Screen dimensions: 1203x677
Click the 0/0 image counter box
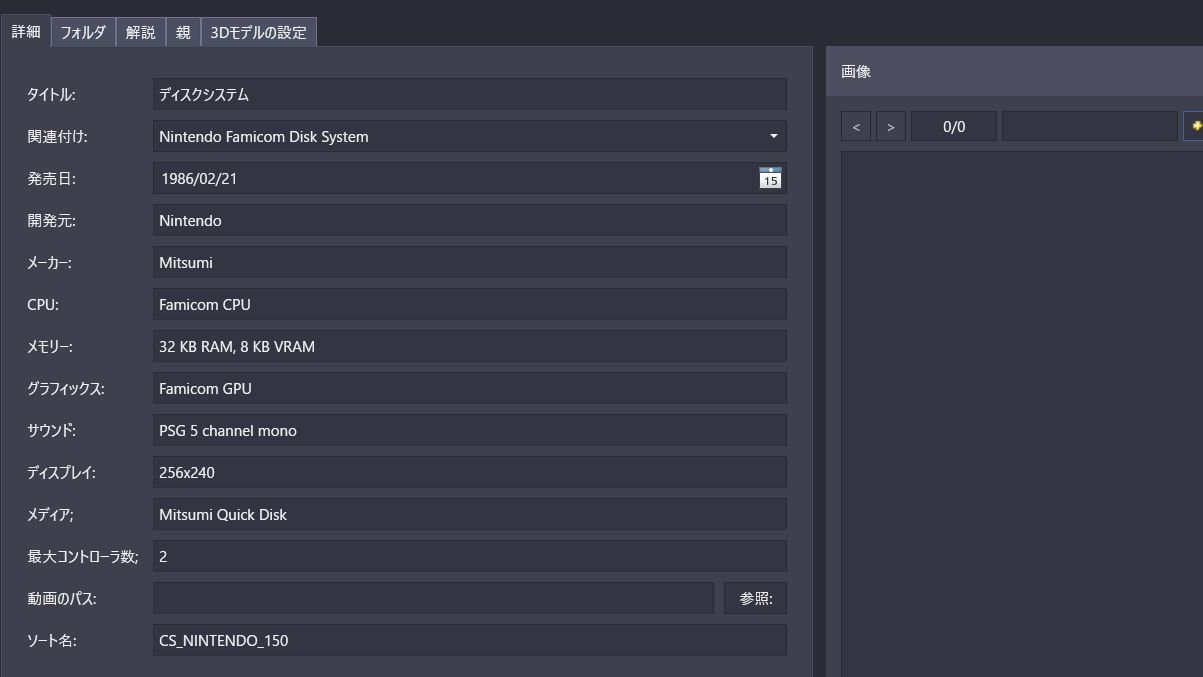(954, 126)
